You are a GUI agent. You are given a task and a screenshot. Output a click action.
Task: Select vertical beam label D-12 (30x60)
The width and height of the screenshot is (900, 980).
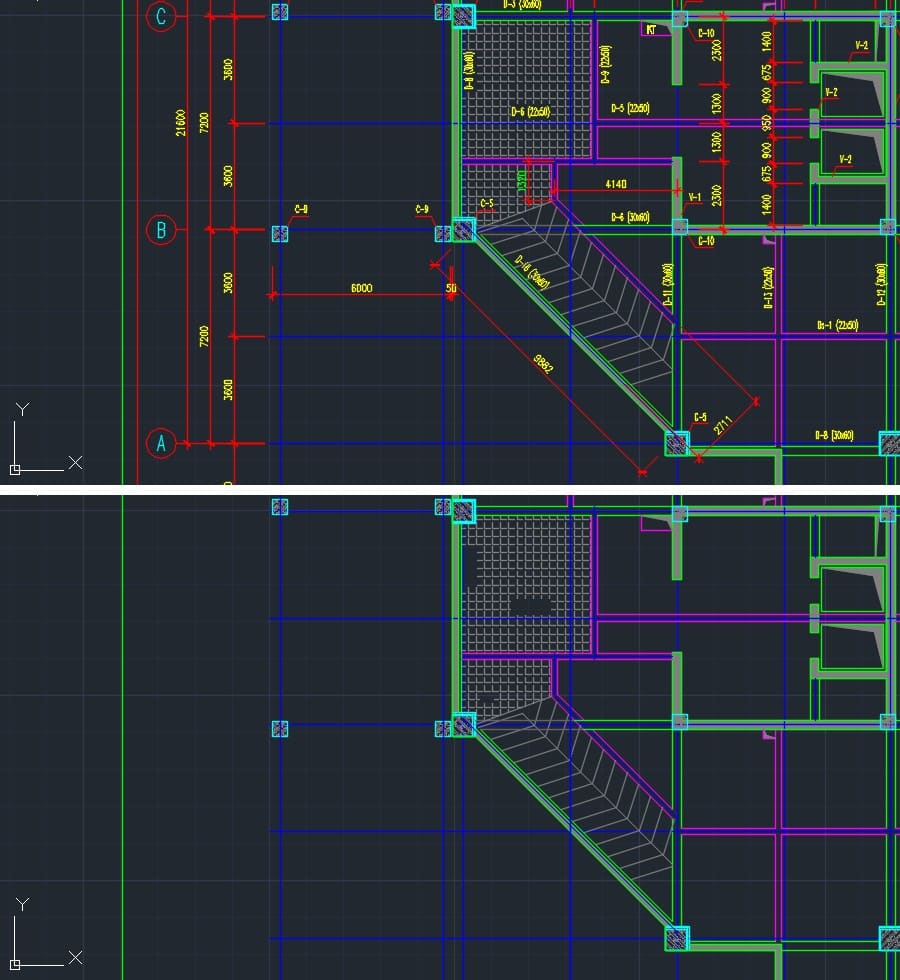click(881, 284)
